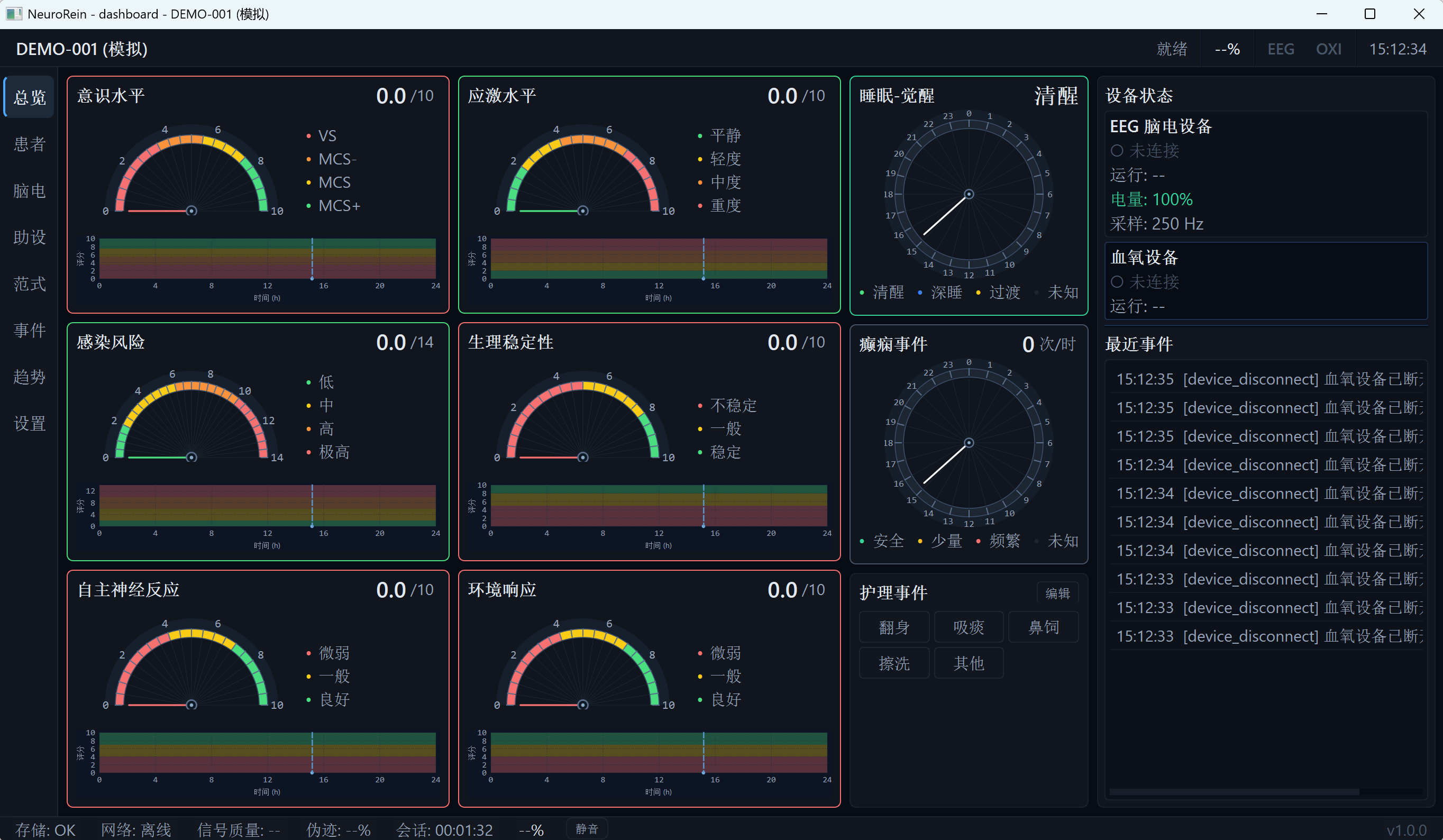Log a 翻身 nursing event
Screen dimensions: 1443x840
[x=894, y=627]
